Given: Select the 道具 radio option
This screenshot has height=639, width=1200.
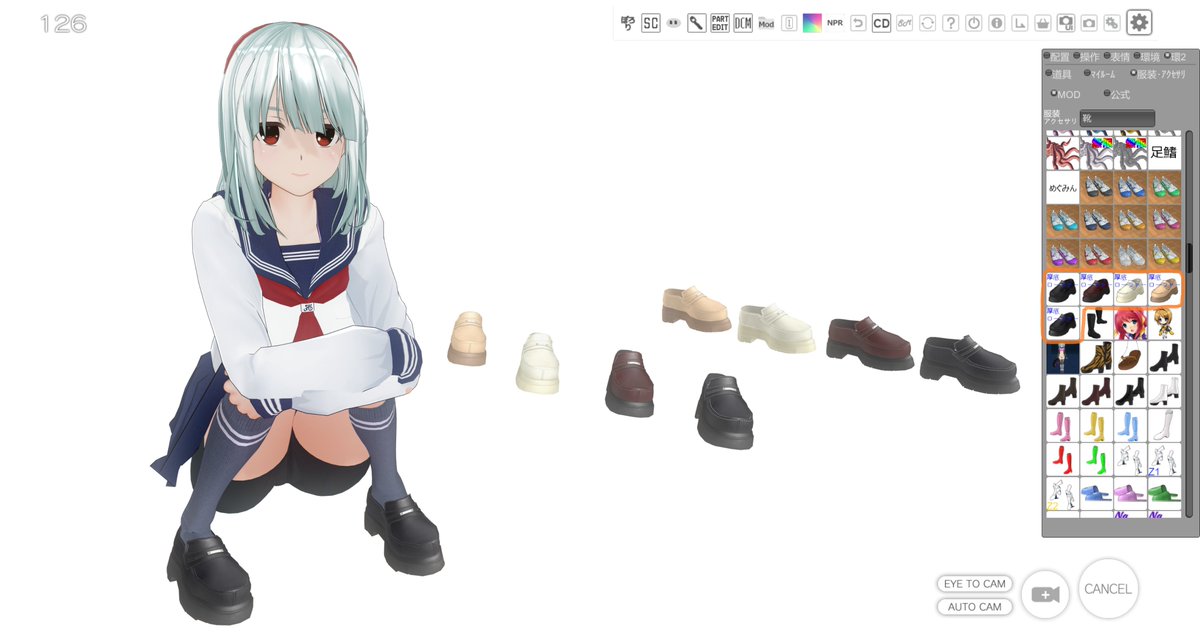Looking at the screenshot, I should [x=1057, y=74].
